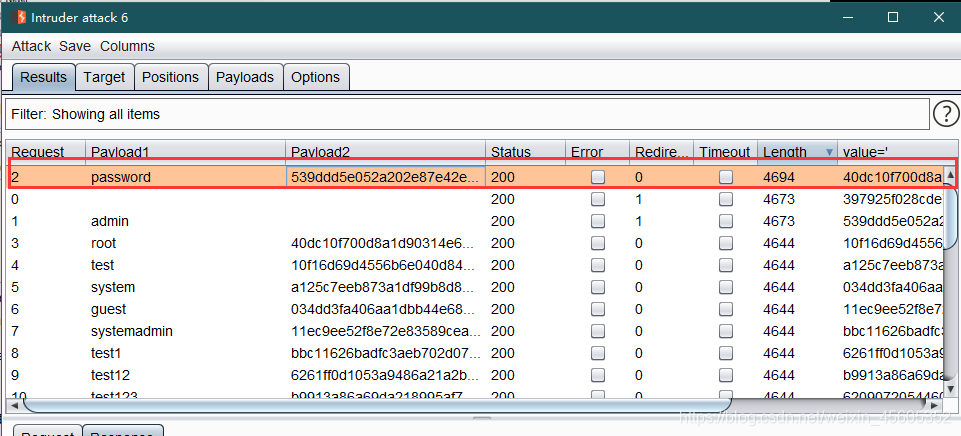Toggle Error checkbox in test row
This screenshot has height=436, width=961.
[x=598, y=266]
